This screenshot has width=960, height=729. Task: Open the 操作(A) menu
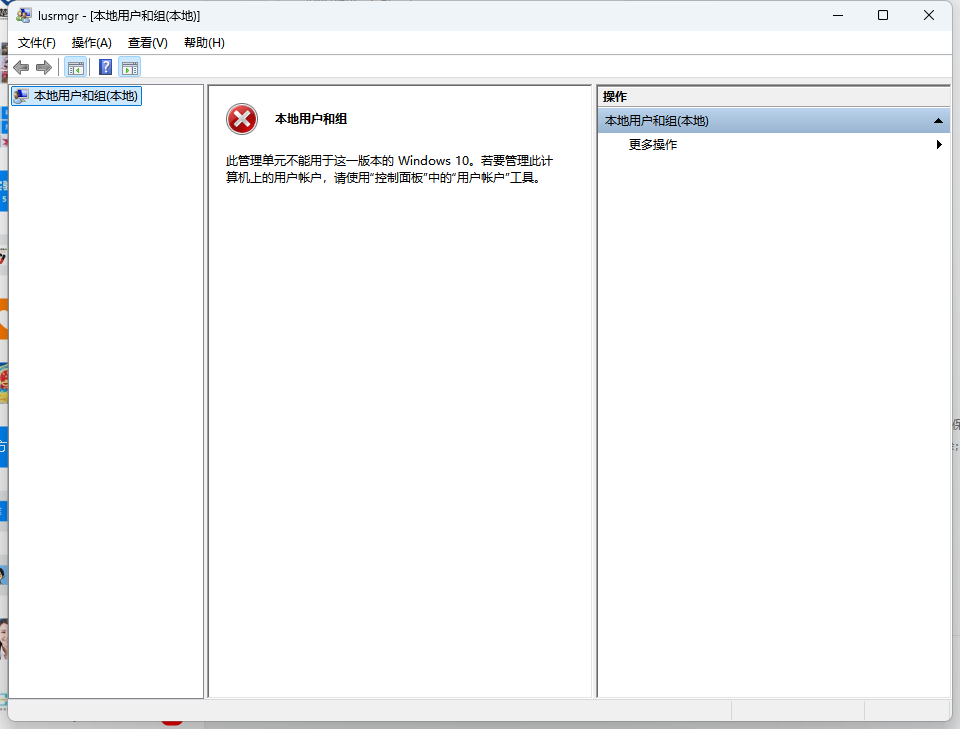pyautogui.click(x=92, y=43)
